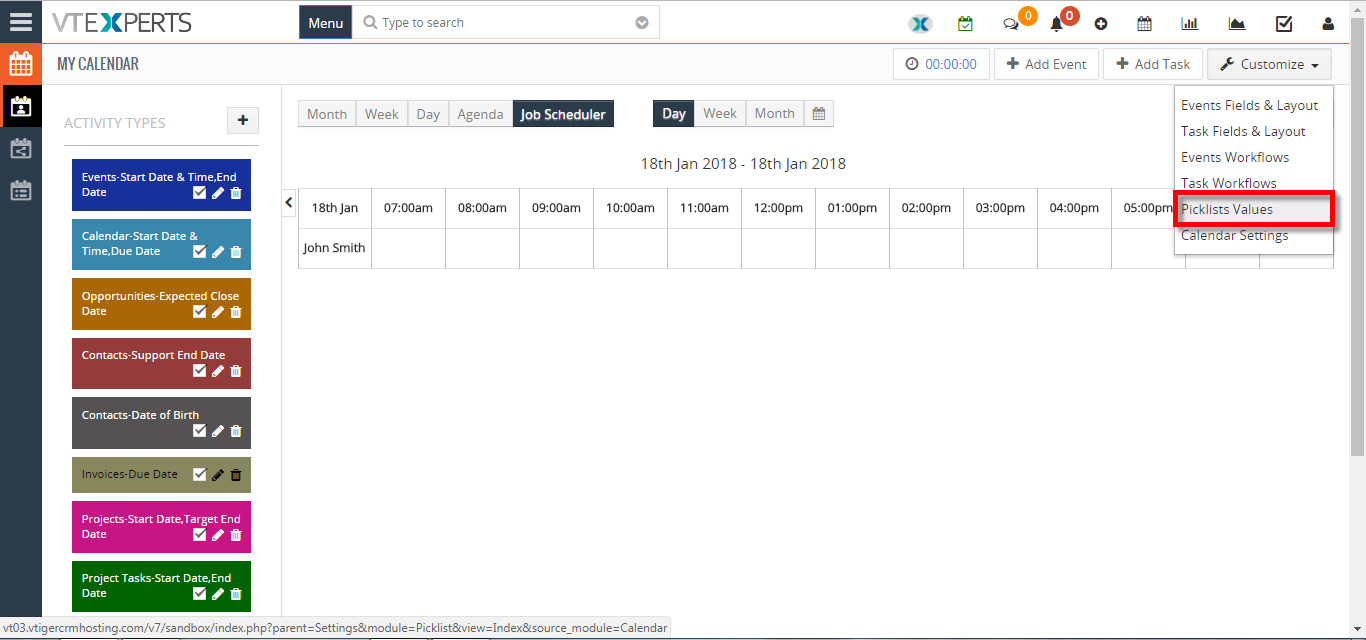Select the first Day view tab
Viewport: 1366px width, 640px height.
click(428, 114)
